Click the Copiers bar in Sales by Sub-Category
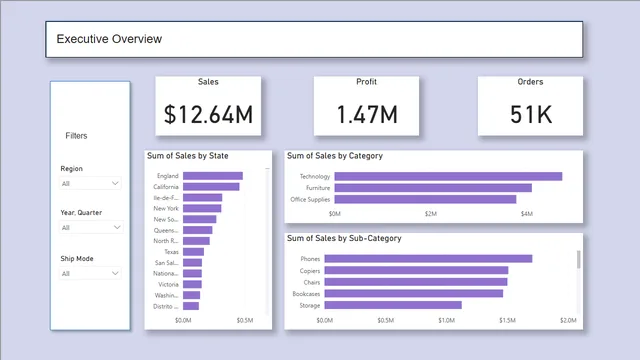 (416, 270)
